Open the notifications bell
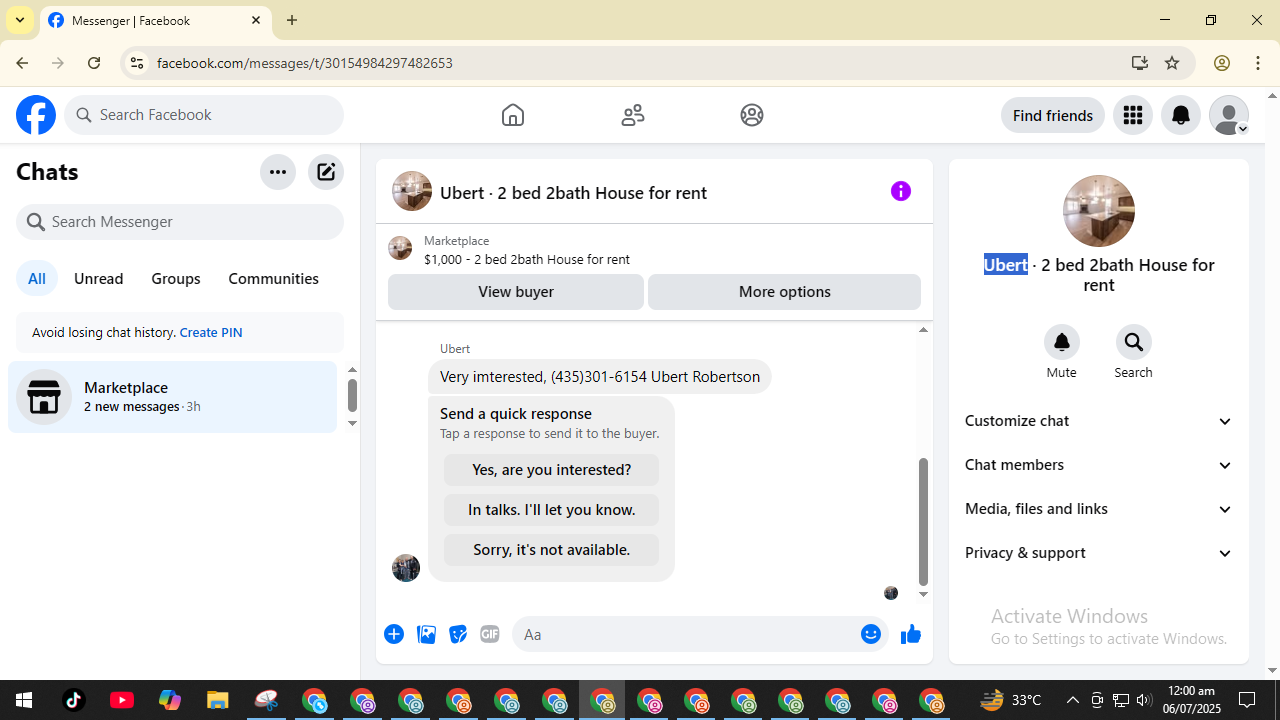1280x720 pixels. [x=1181, y=115]
